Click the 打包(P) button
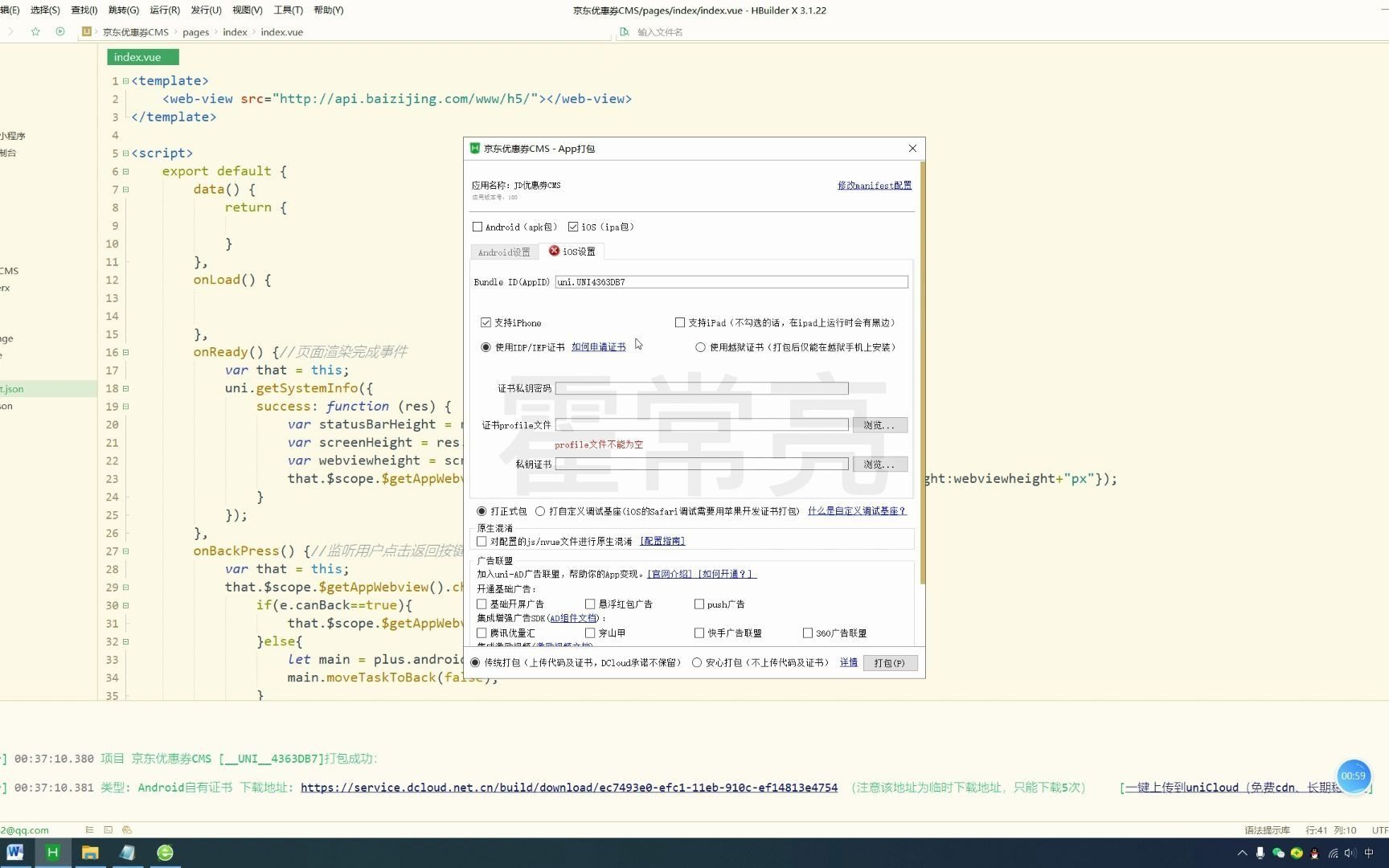Screen dimensions: 1389x868 (x=890, y=663)
